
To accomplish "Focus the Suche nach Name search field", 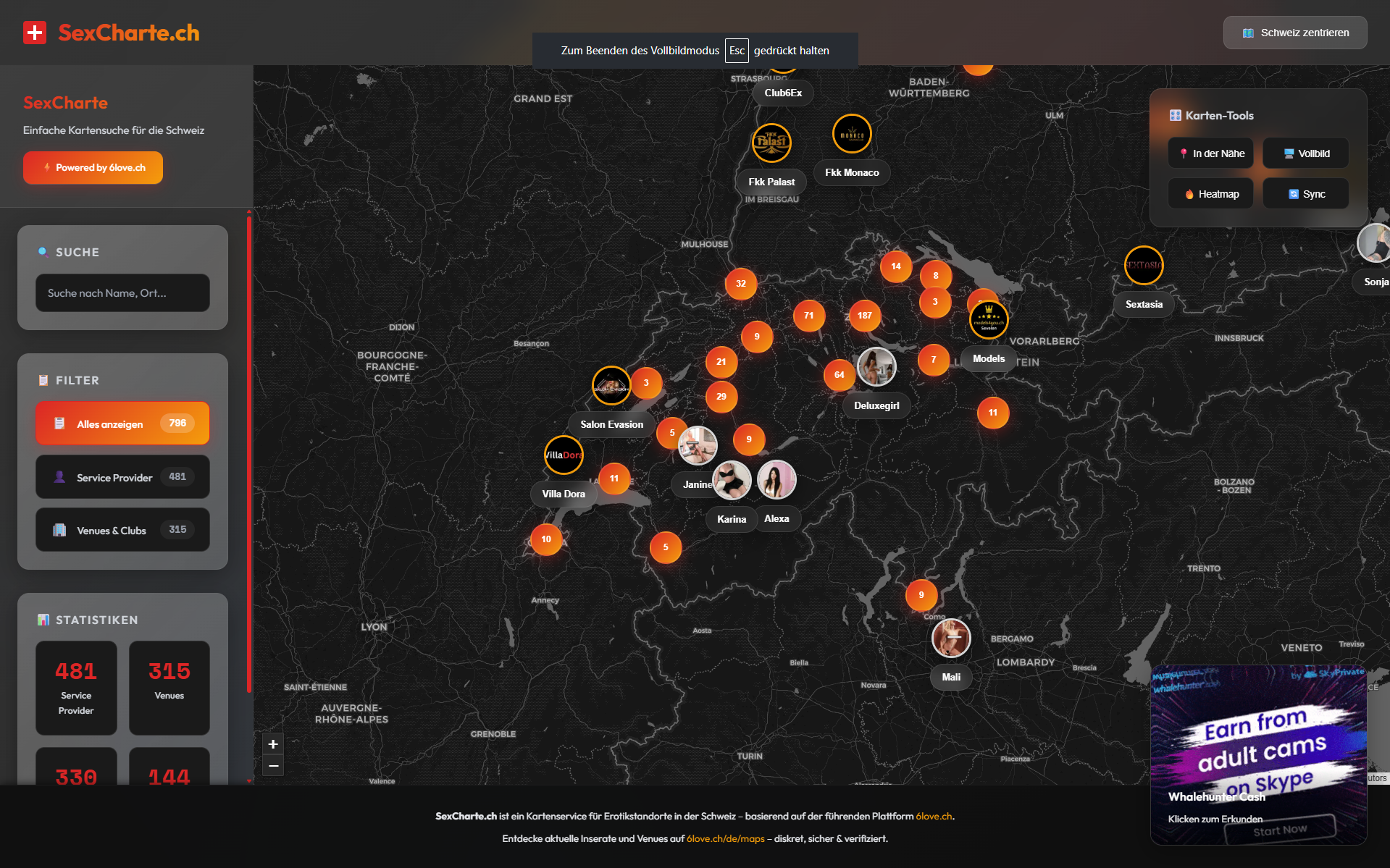I will (x=122, y=293).
